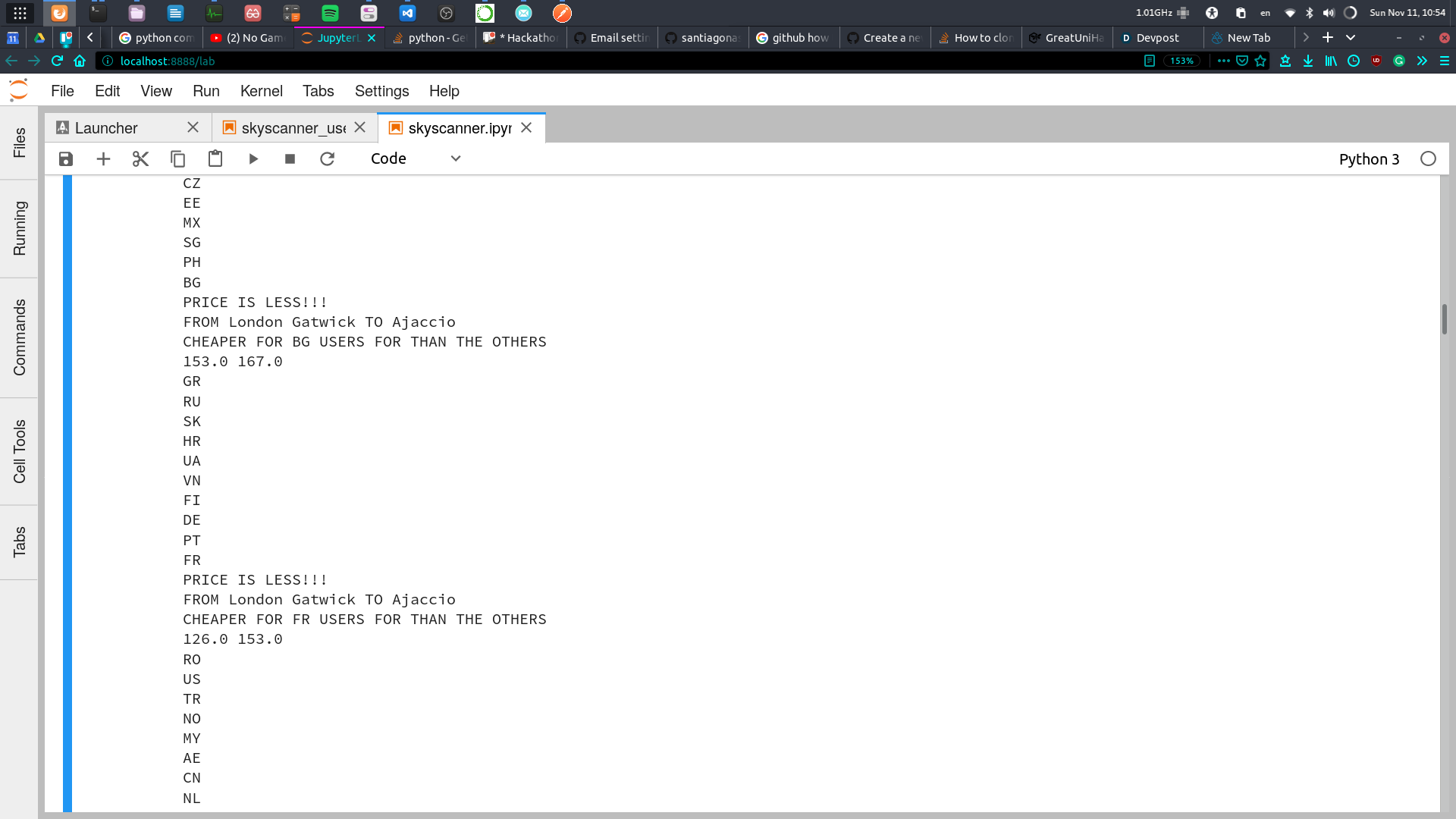Interrupt the kernel with the stop icon

tap(290, 159)
